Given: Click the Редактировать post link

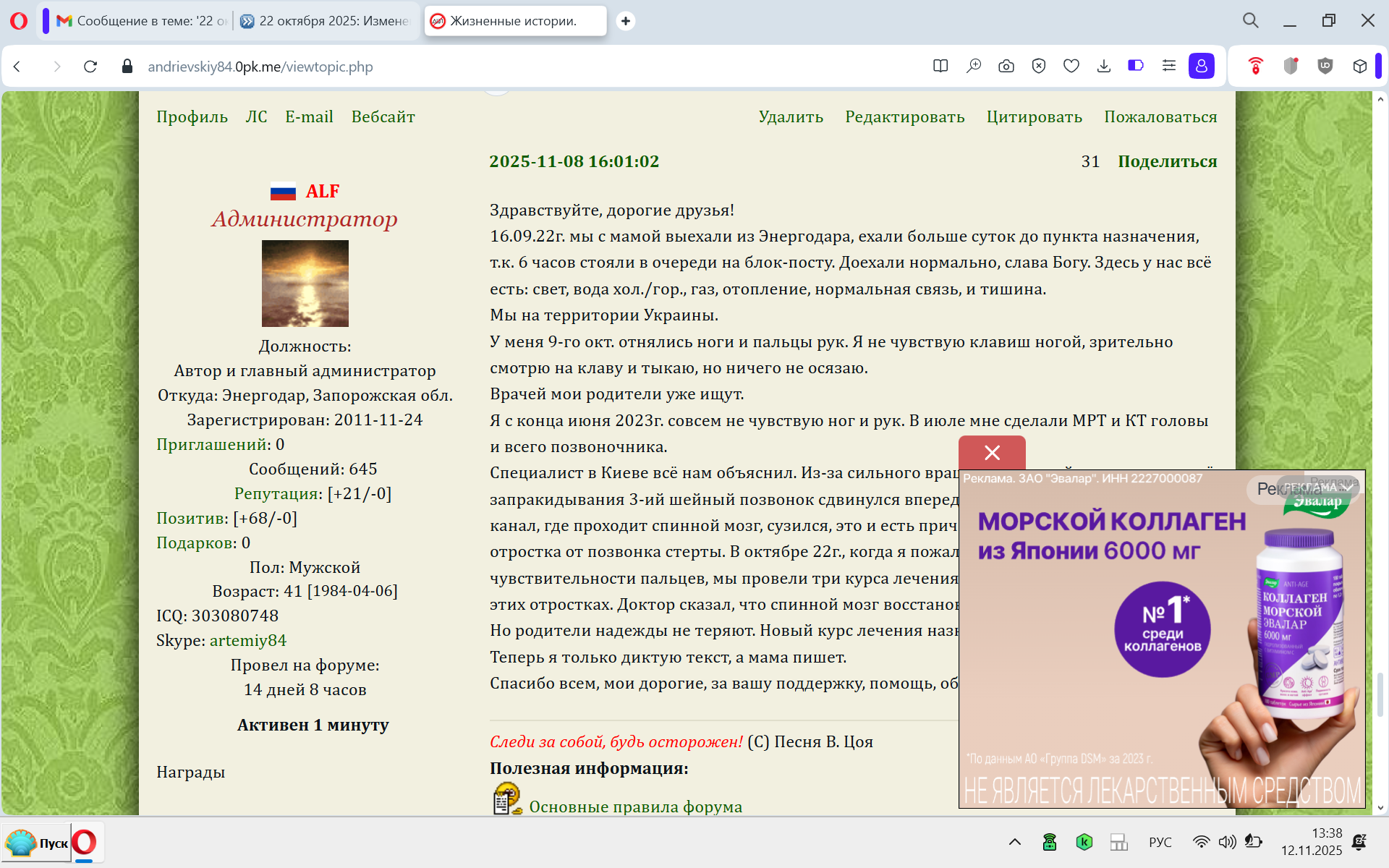Looking at the screenshot, I should pos(904,117).
